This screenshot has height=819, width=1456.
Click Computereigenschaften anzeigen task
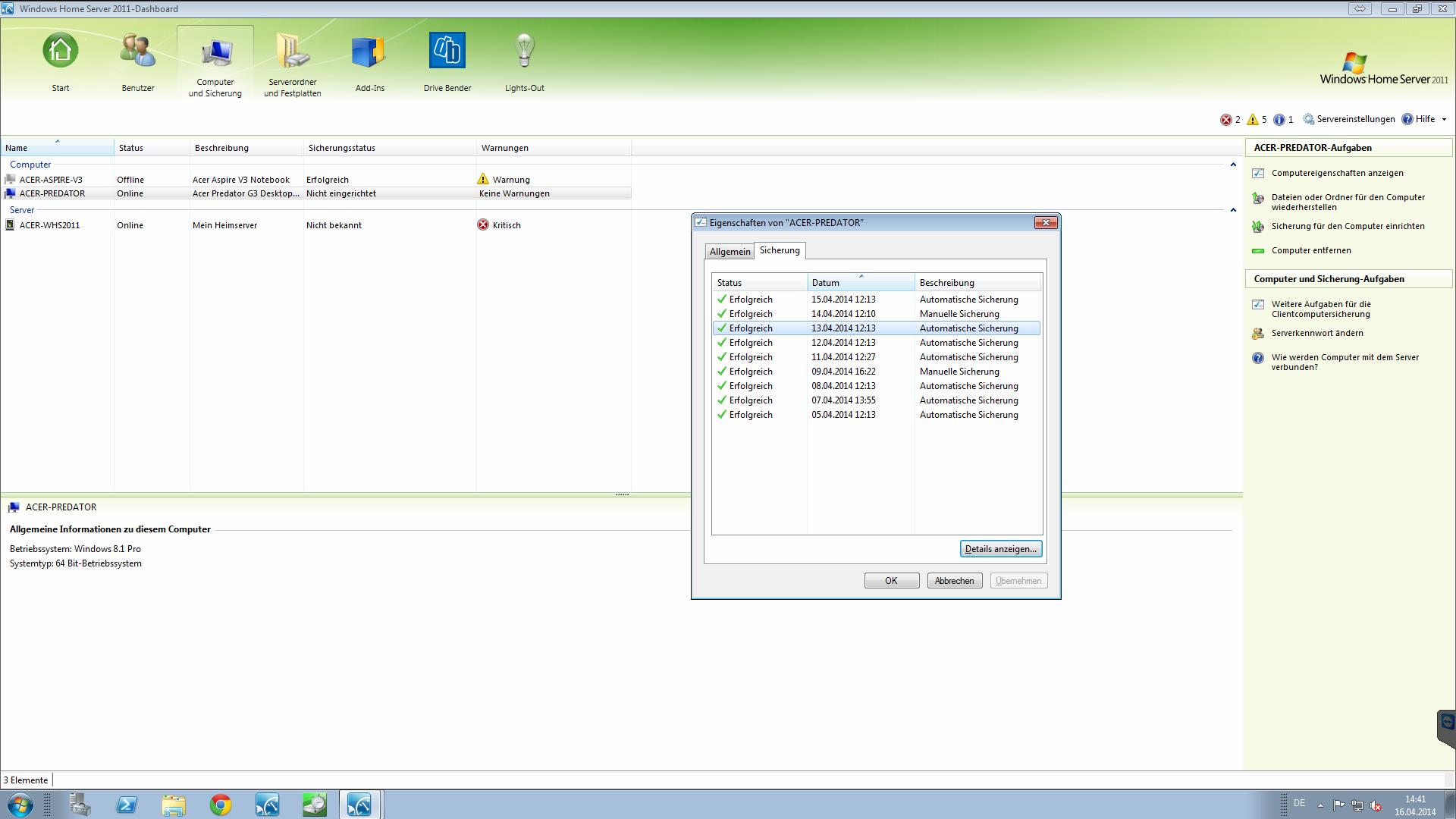coord(1337,173)
